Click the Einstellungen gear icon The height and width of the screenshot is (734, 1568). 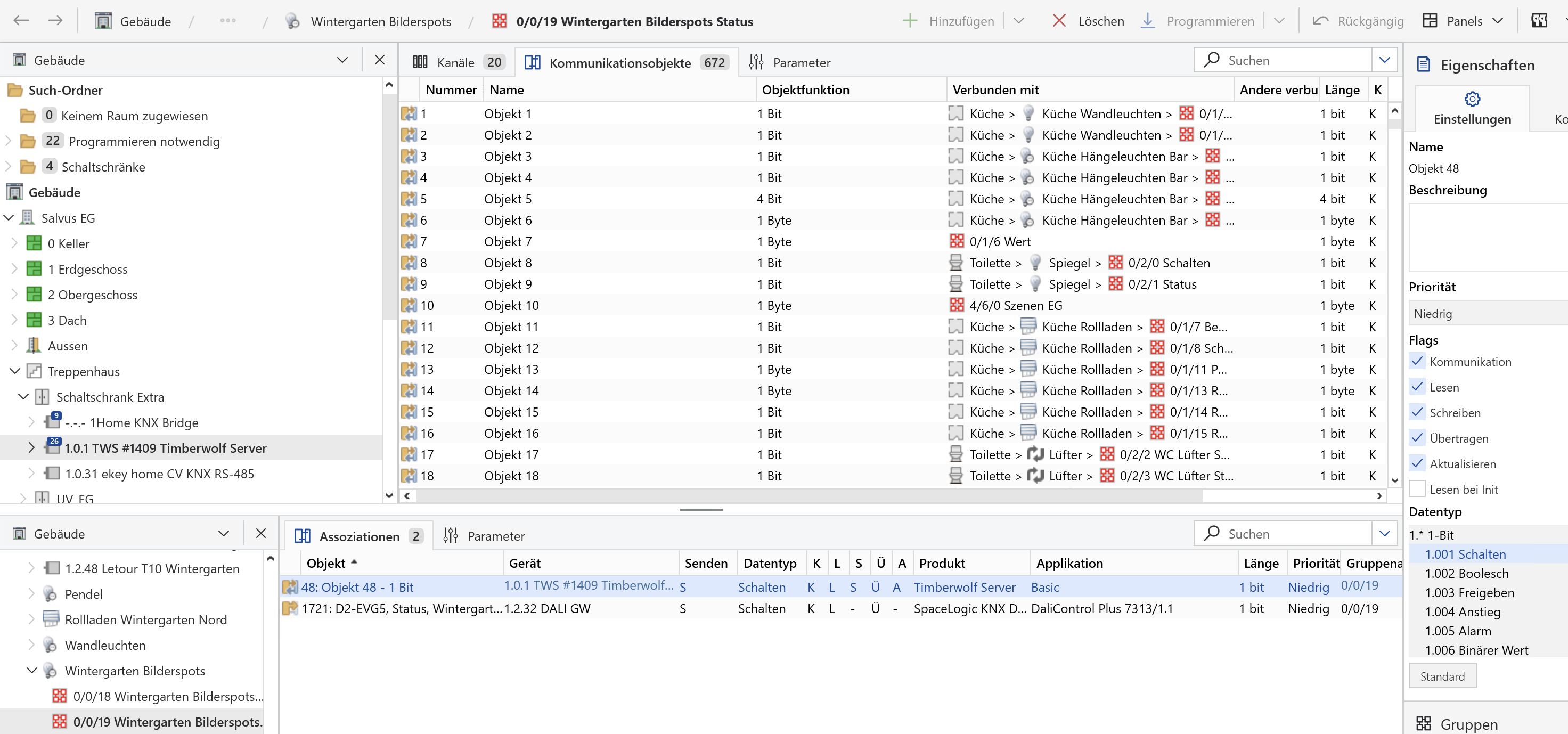1472,99
